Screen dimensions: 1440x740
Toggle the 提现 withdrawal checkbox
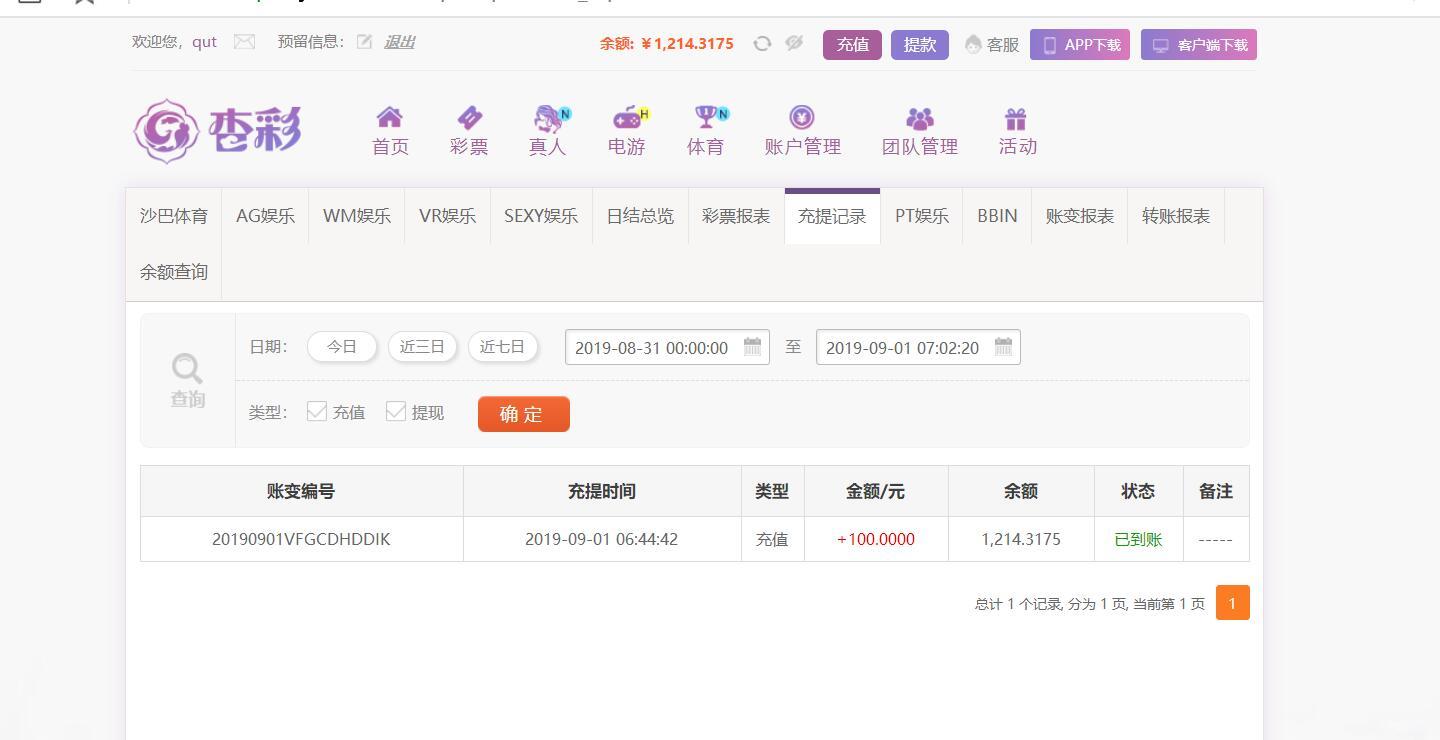click(396, 411)
